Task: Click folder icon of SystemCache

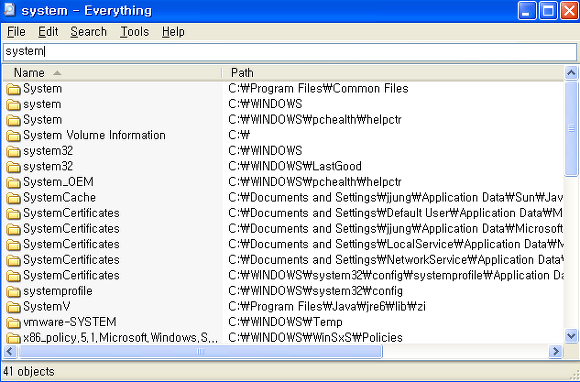Action: point(13,197)
